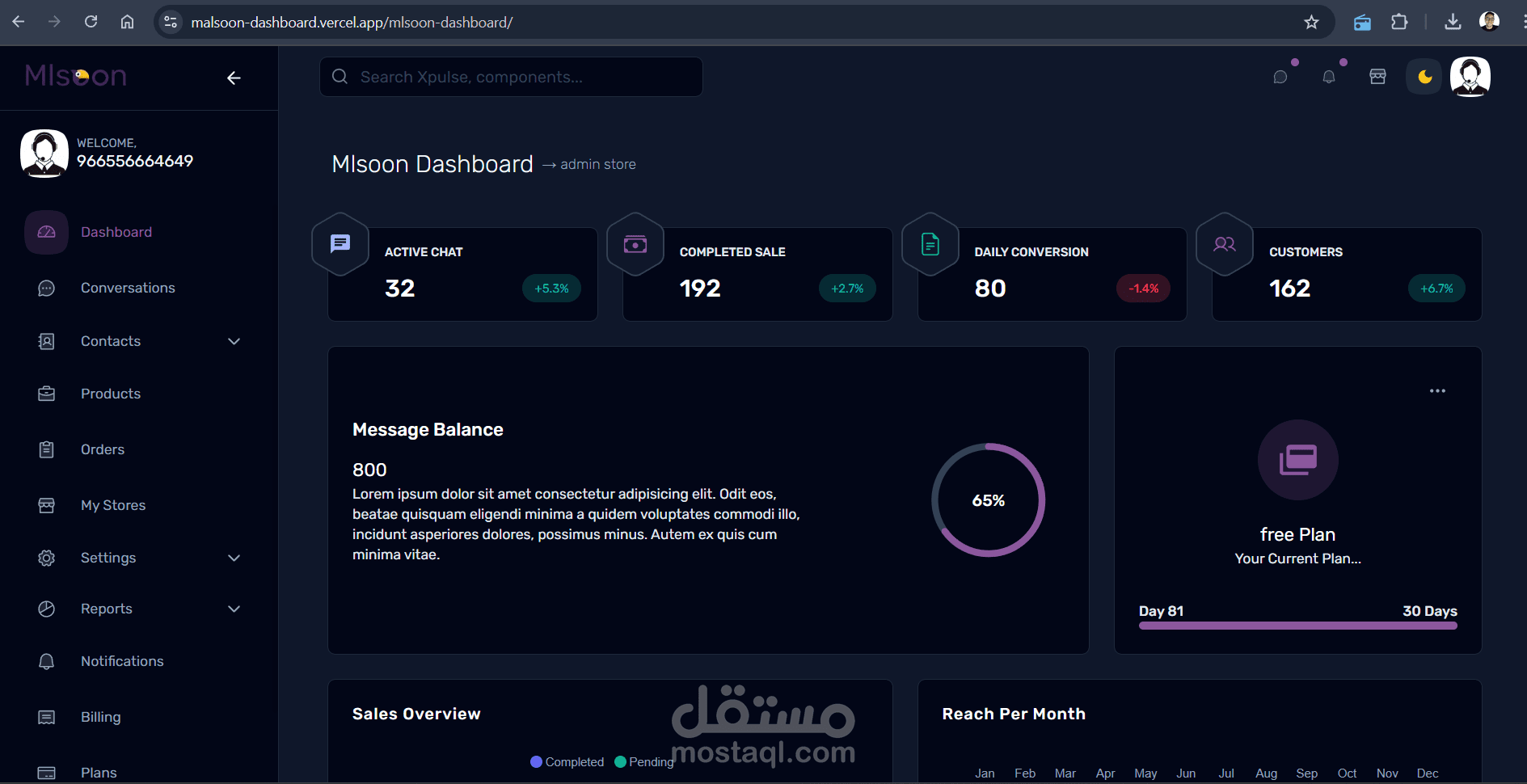Click the free Plan cards icon

click(1298, 460)
